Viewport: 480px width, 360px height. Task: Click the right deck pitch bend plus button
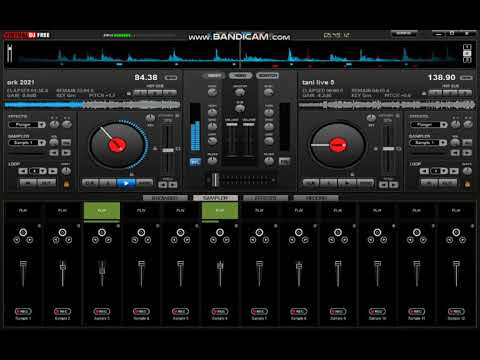[394, 185]
